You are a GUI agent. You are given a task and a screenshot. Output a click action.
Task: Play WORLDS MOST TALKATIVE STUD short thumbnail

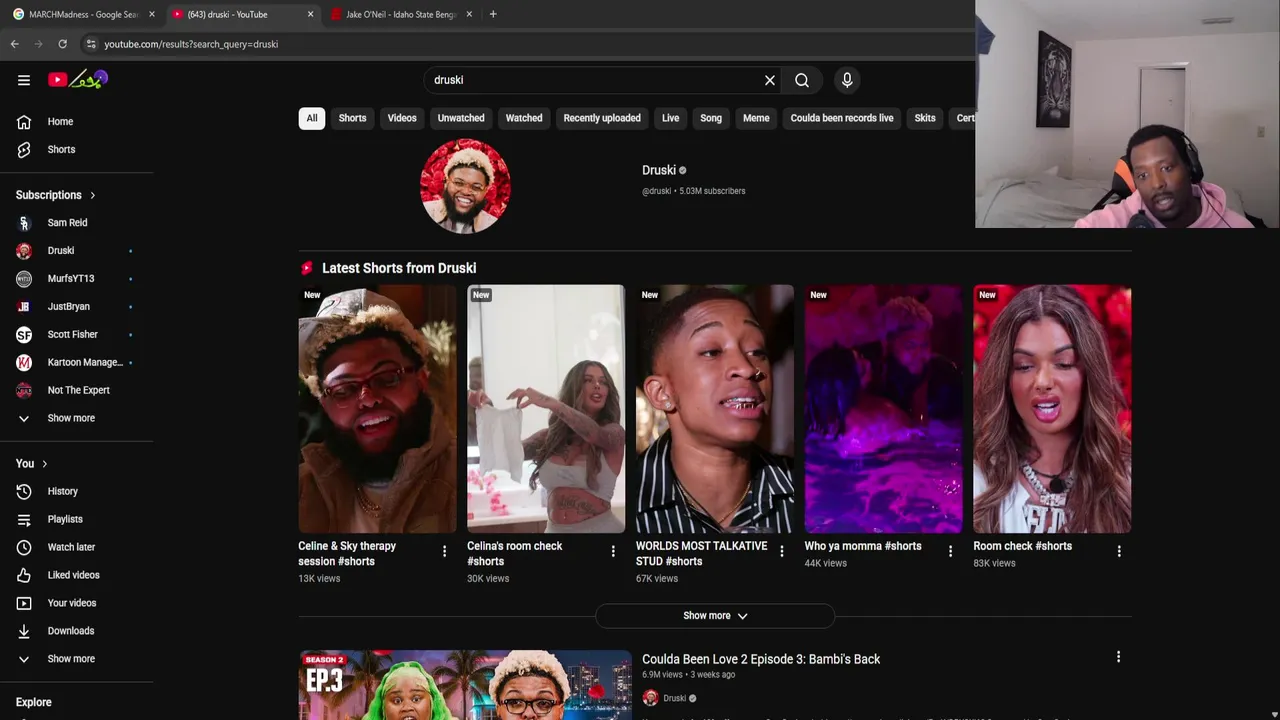pos(715,409)
